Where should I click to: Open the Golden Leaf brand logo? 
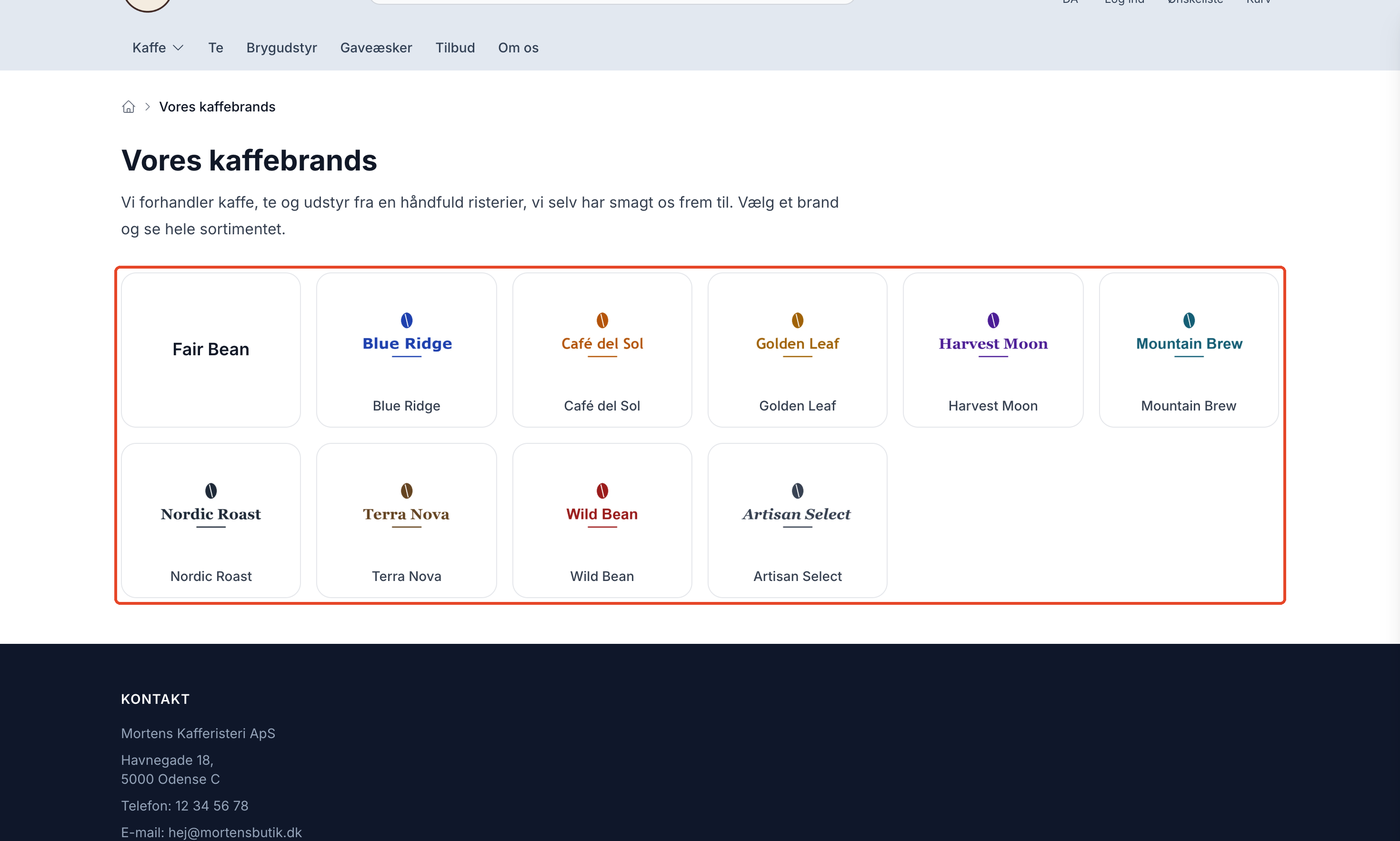pyautogui.click(x=798, y=335)
